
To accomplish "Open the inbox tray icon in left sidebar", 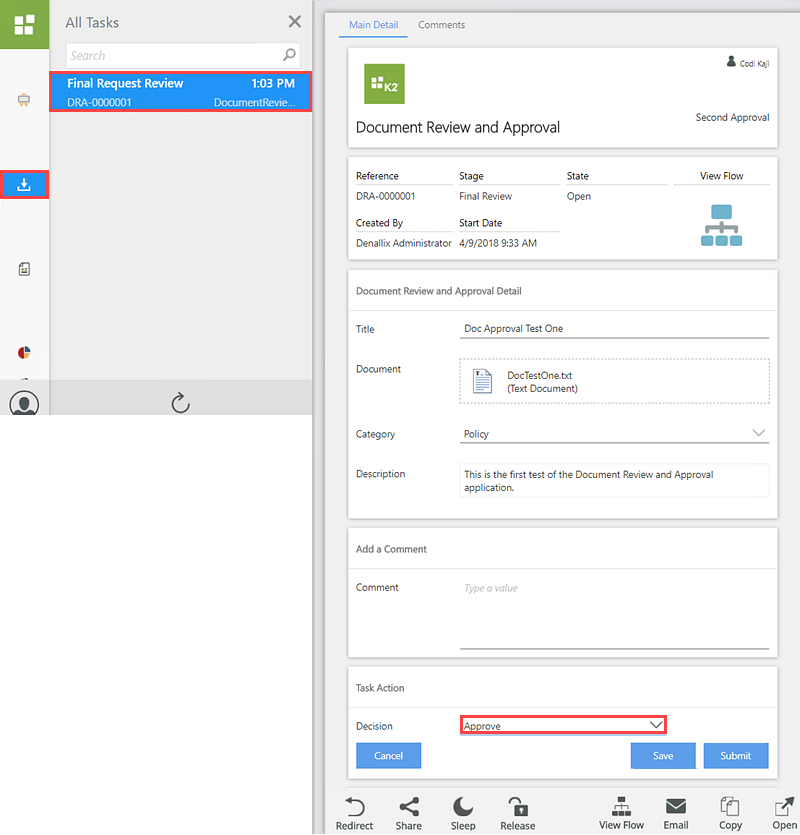I will [x=25, y=184].
